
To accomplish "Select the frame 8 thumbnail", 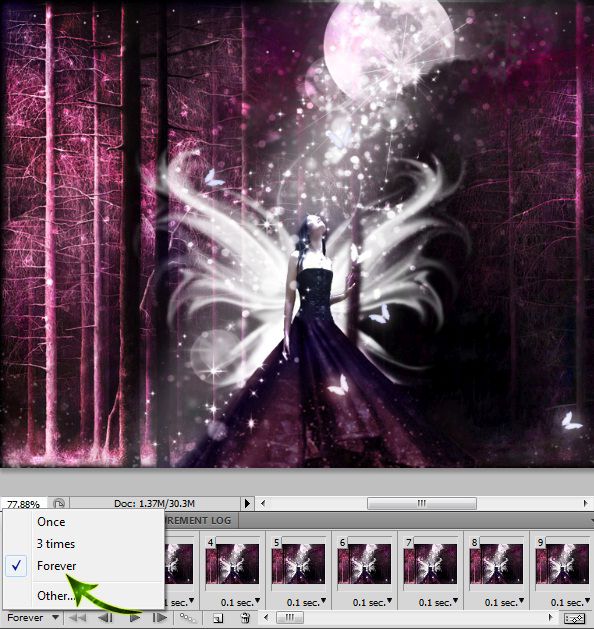I will tap(496, 564).
